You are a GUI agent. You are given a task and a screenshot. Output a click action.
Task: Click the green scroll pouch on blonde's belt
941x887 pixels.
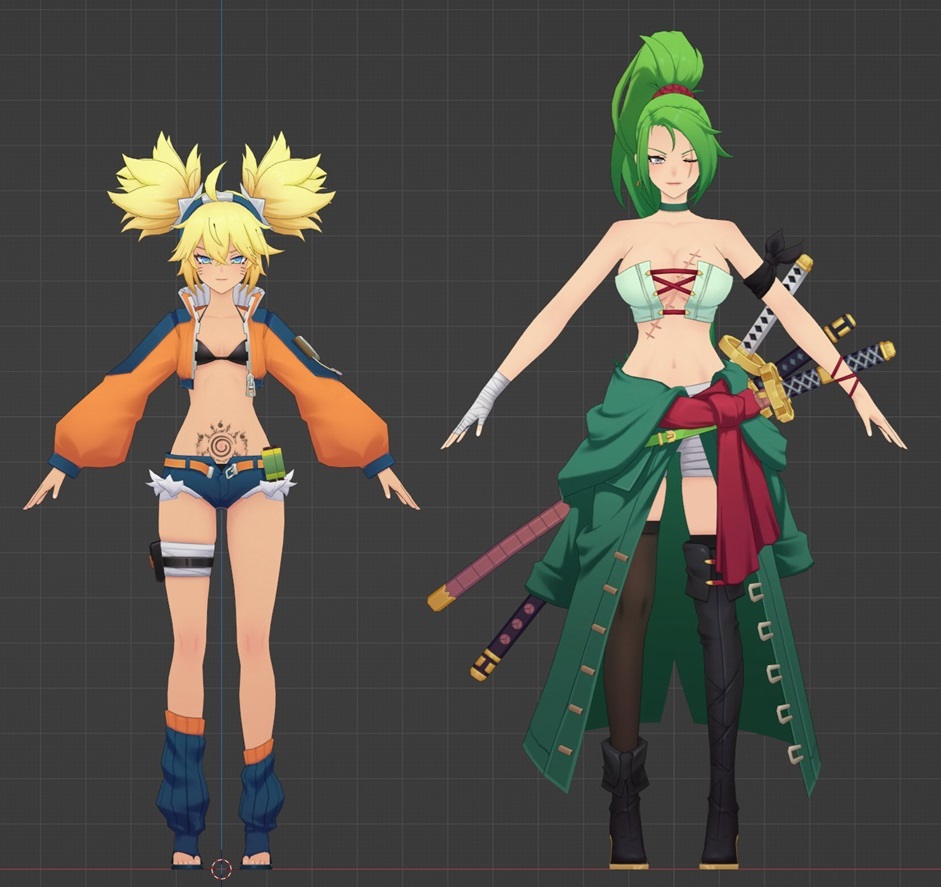[272, 463]
